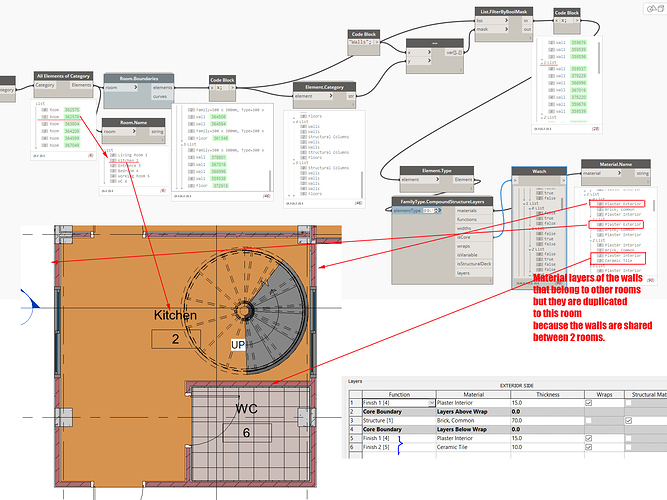Image resolution: width=667 pixels, height=500 pixels.
Task: Select row number 3 header in Layers table
Action: pos(355,420)
